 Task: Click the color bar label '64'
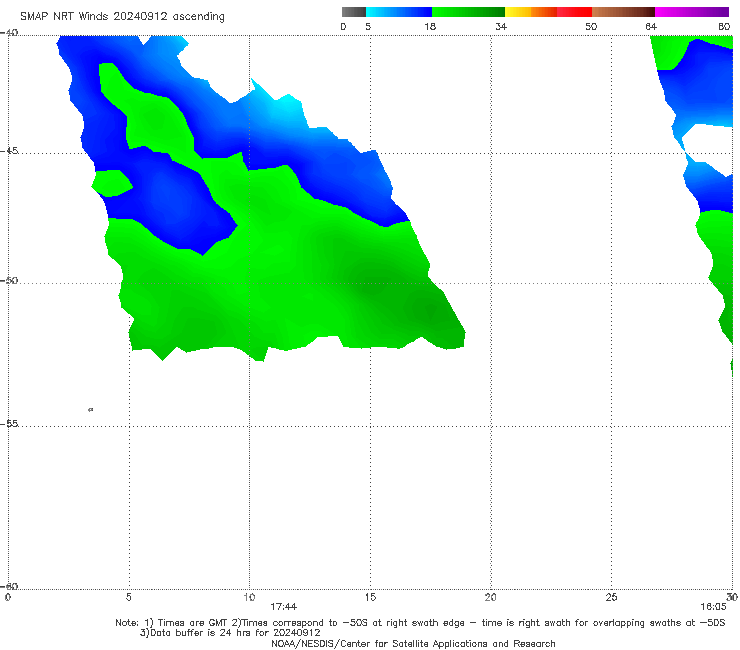pyautogui.click(x=651, y=26)
